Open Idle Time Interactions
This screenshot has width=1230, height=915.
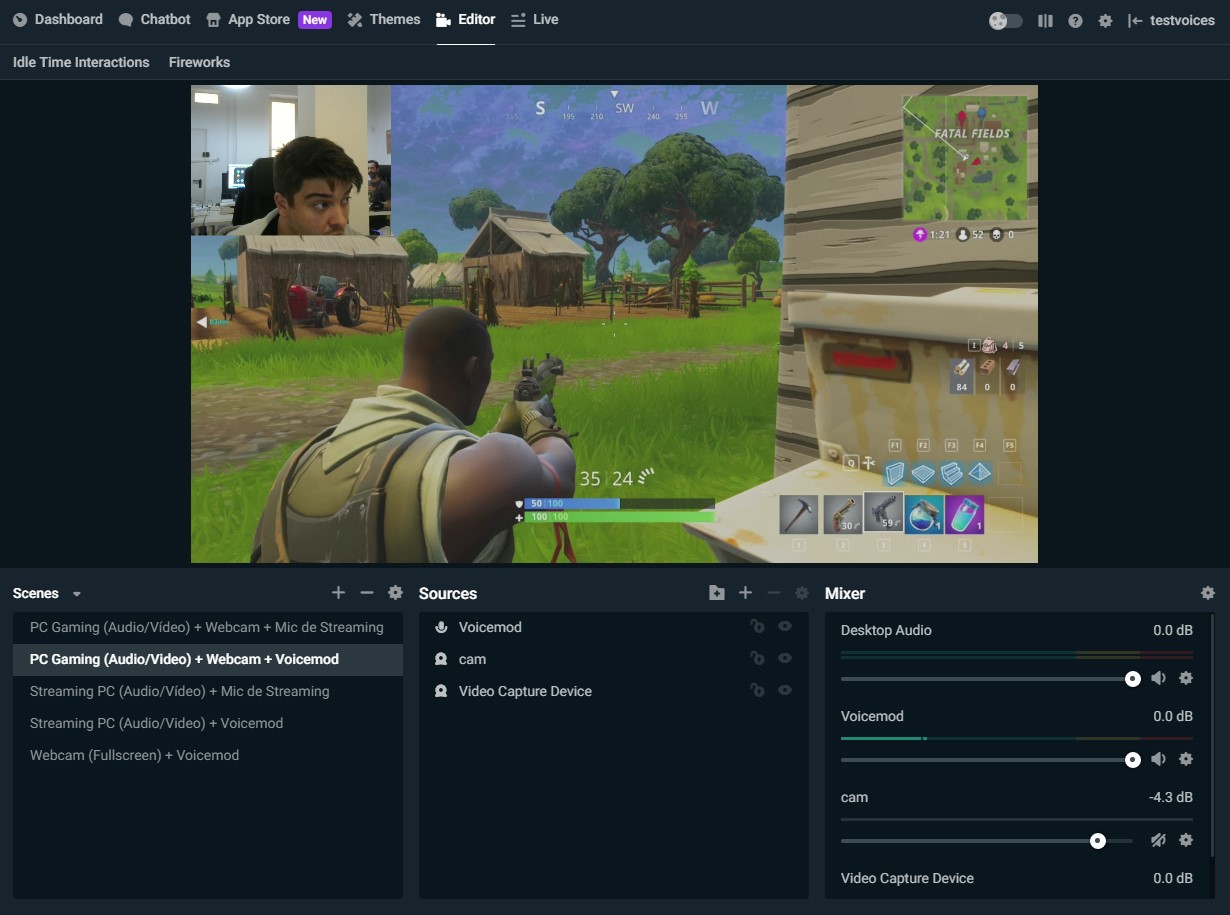81,62
